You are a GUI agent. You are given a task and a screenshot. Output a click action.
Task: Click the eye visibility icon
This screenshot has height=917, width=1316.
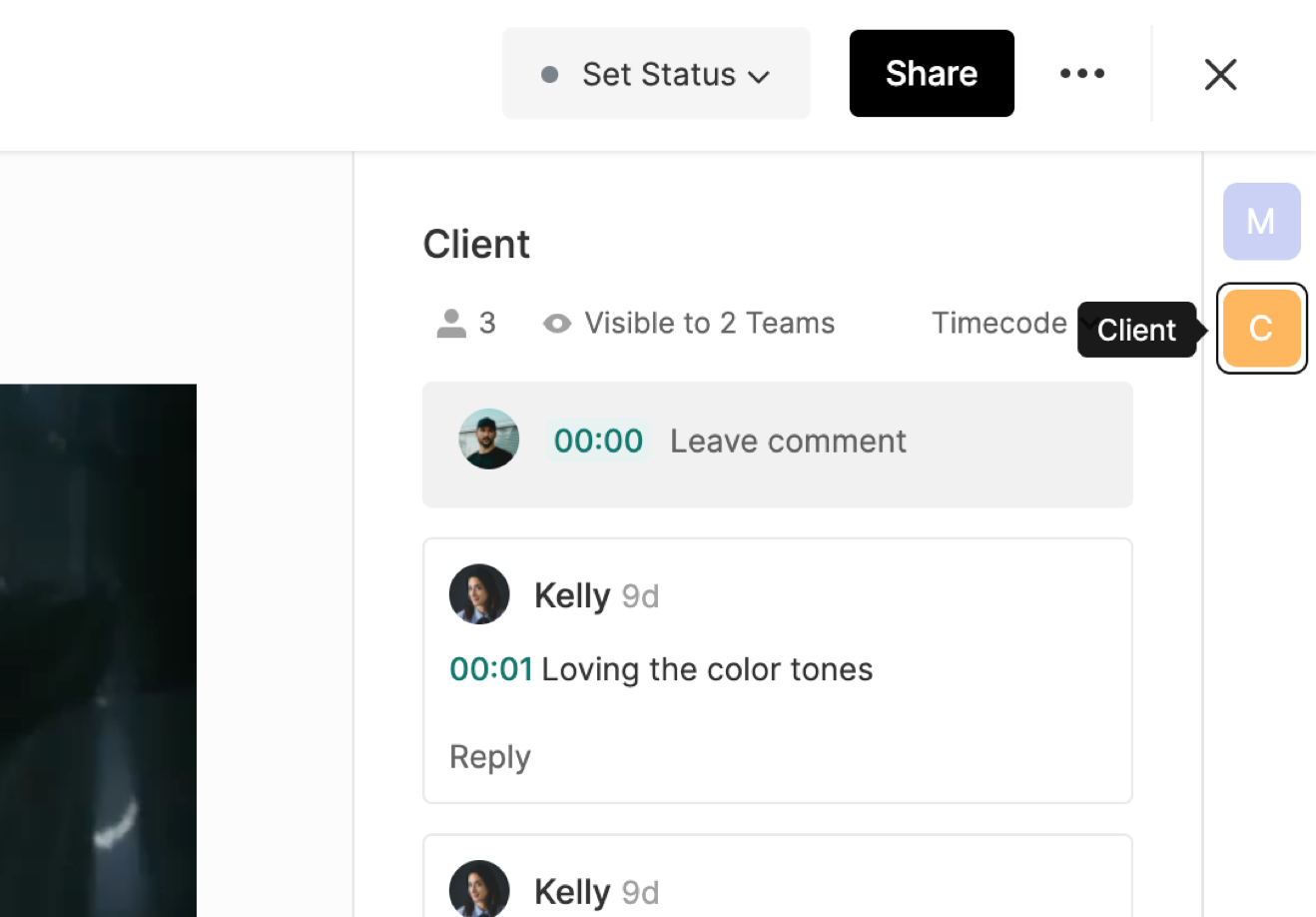pos(557,324)
